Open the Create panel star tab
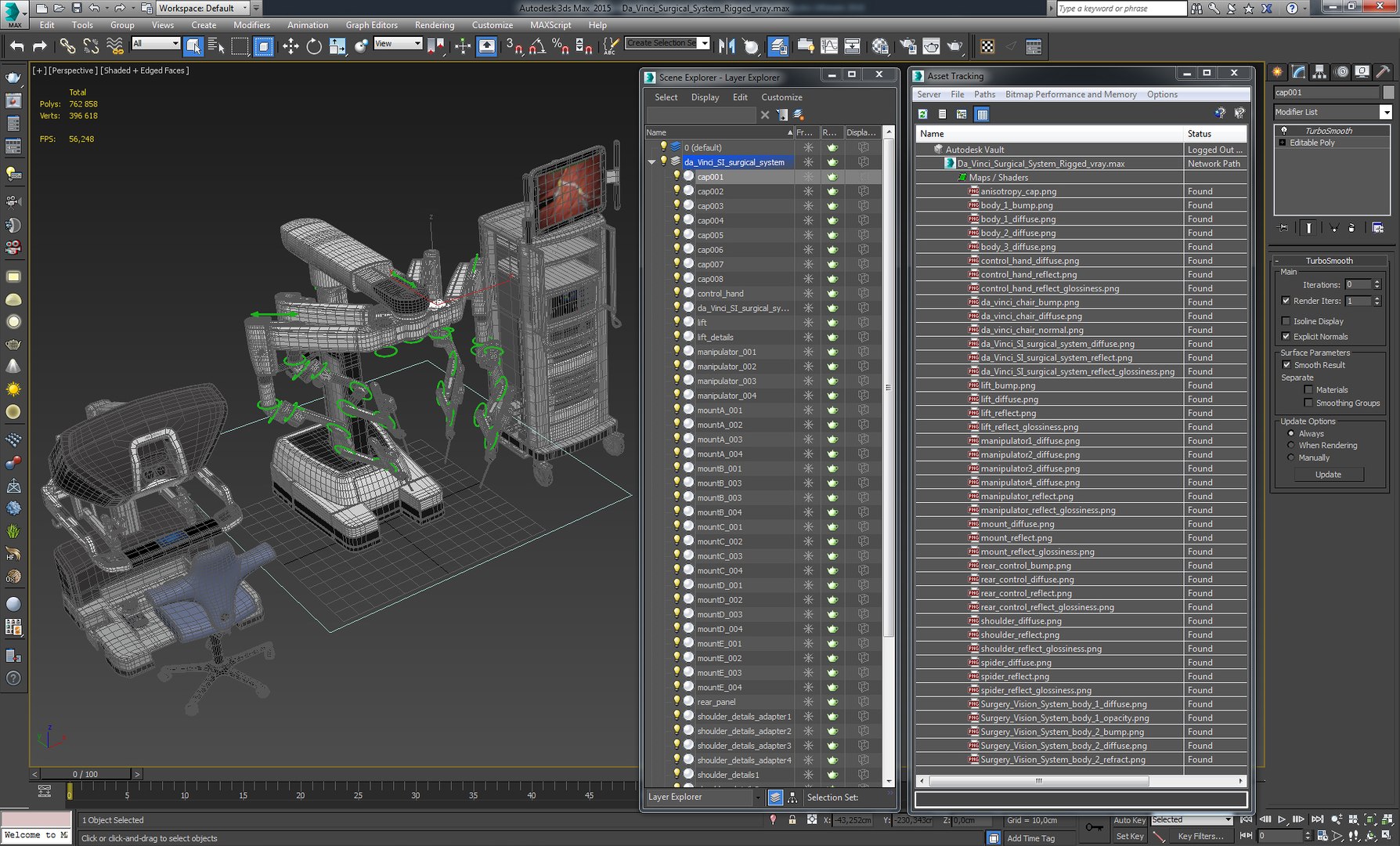 1278,71
